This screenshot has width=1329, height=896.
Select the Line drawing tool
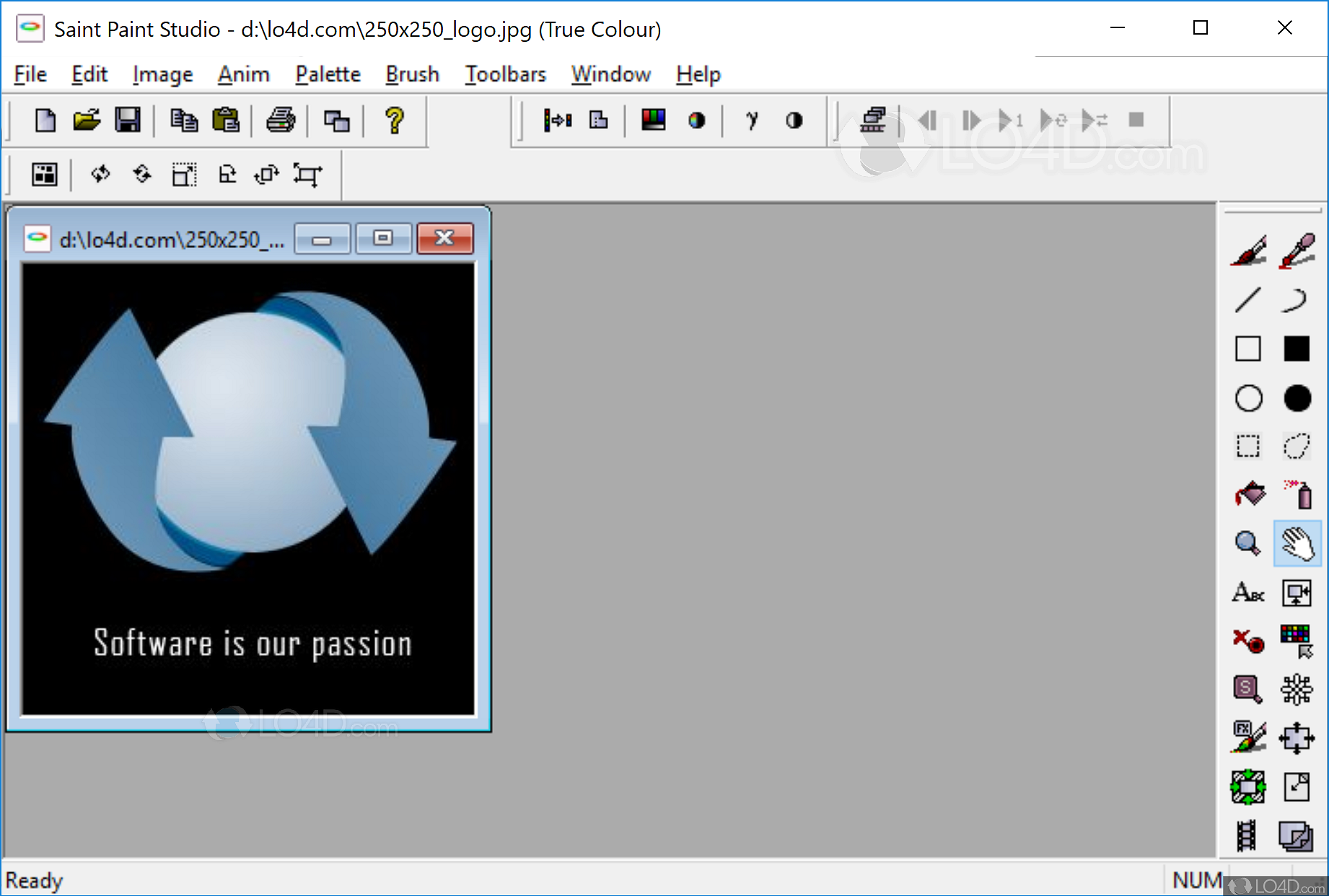point(1247,299)
